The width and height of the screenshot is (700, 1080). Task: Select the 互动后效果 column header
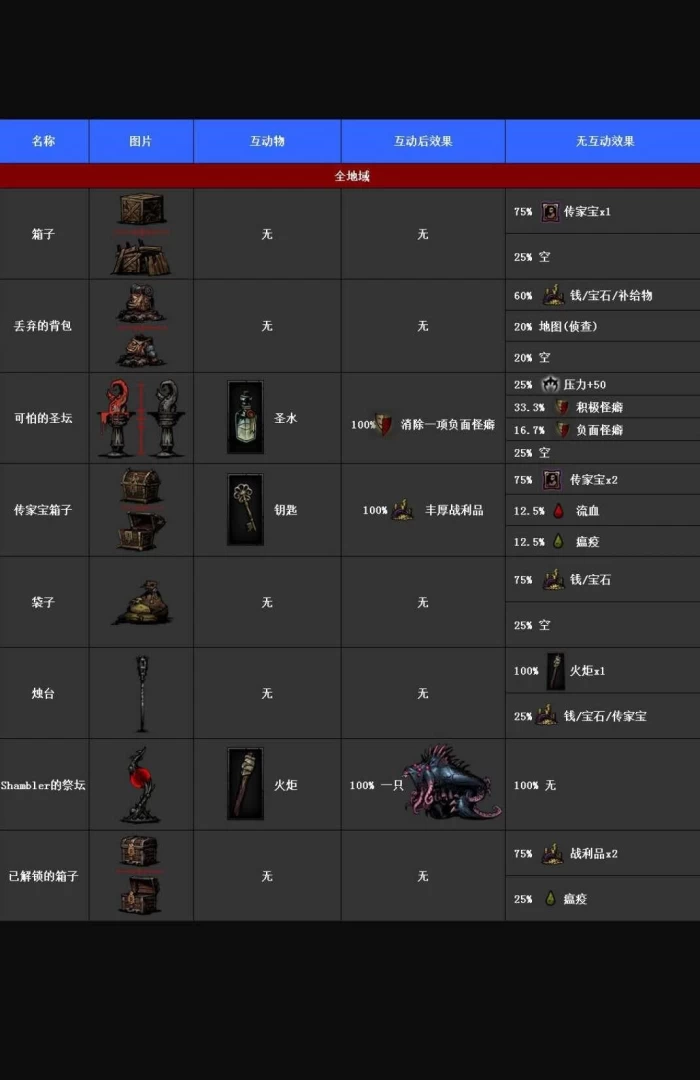click(x=423, y=141)
